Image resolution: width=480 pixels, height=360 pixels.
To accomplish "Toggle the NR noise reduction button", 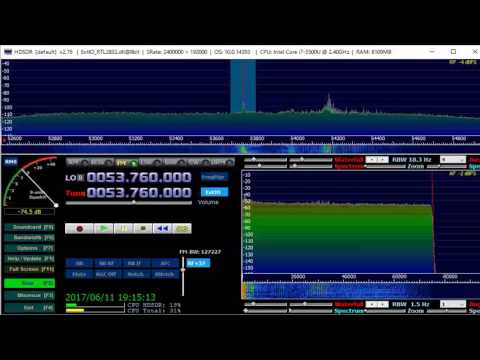I will tap(79, 263).
